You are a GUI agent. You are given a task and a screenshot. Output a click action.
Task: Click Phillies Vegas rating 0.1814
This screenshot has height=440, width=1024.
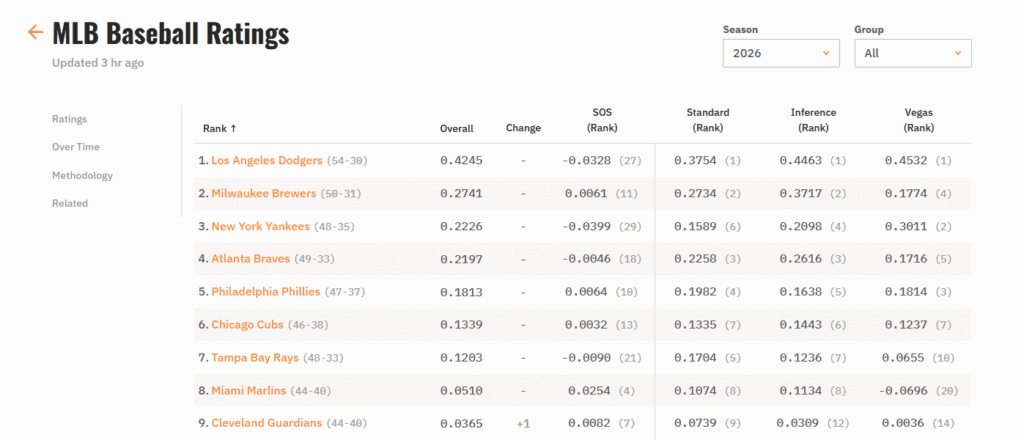point(906,292)
